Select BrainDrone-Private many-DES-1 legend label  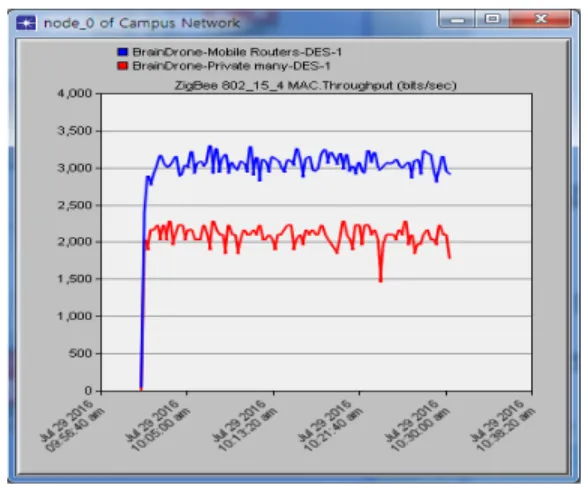point(231,66)
